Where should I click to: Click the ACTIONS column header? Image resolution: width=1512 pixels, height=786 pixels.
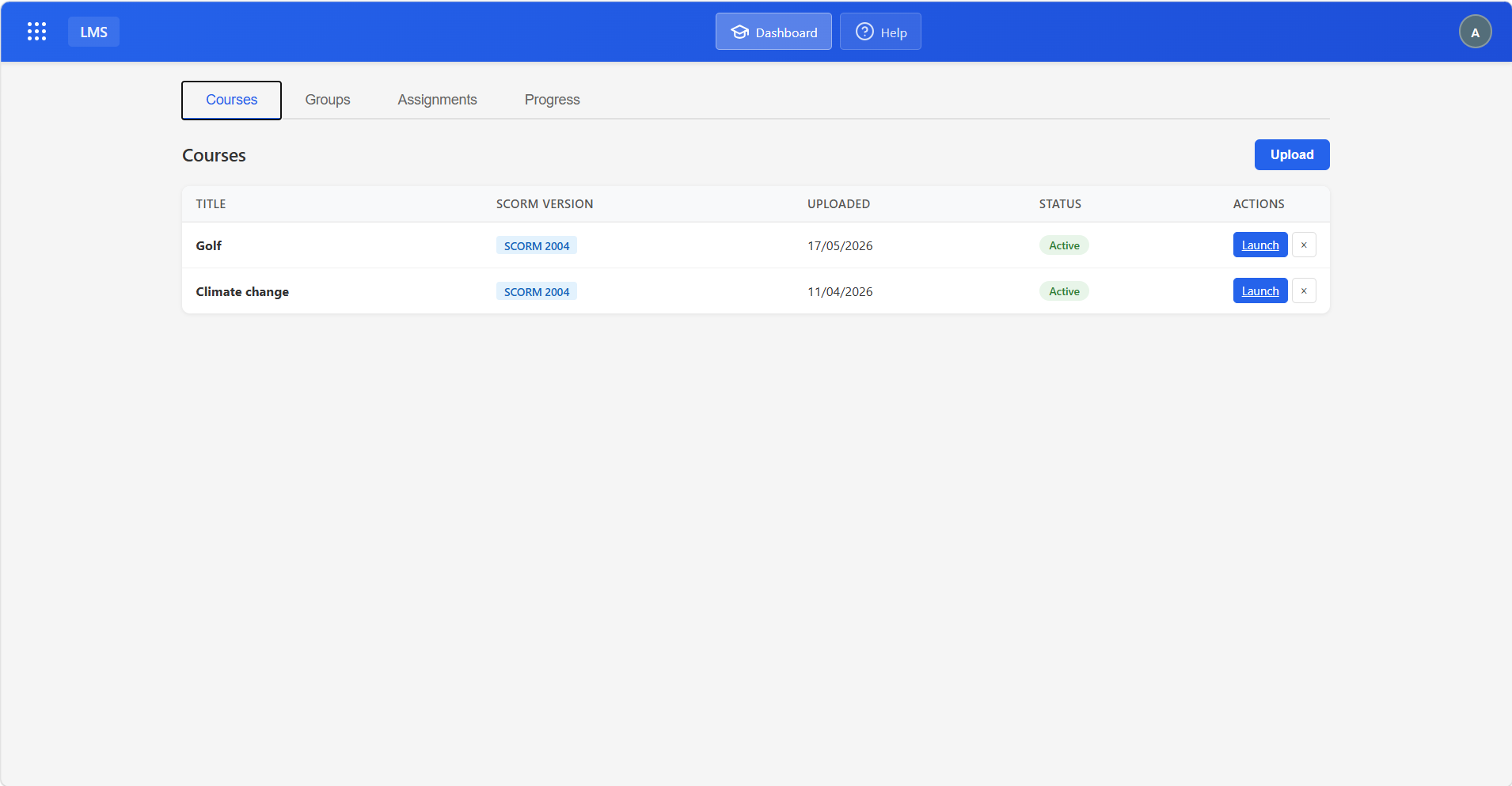pyautogui.click(x=1258, y=203)
